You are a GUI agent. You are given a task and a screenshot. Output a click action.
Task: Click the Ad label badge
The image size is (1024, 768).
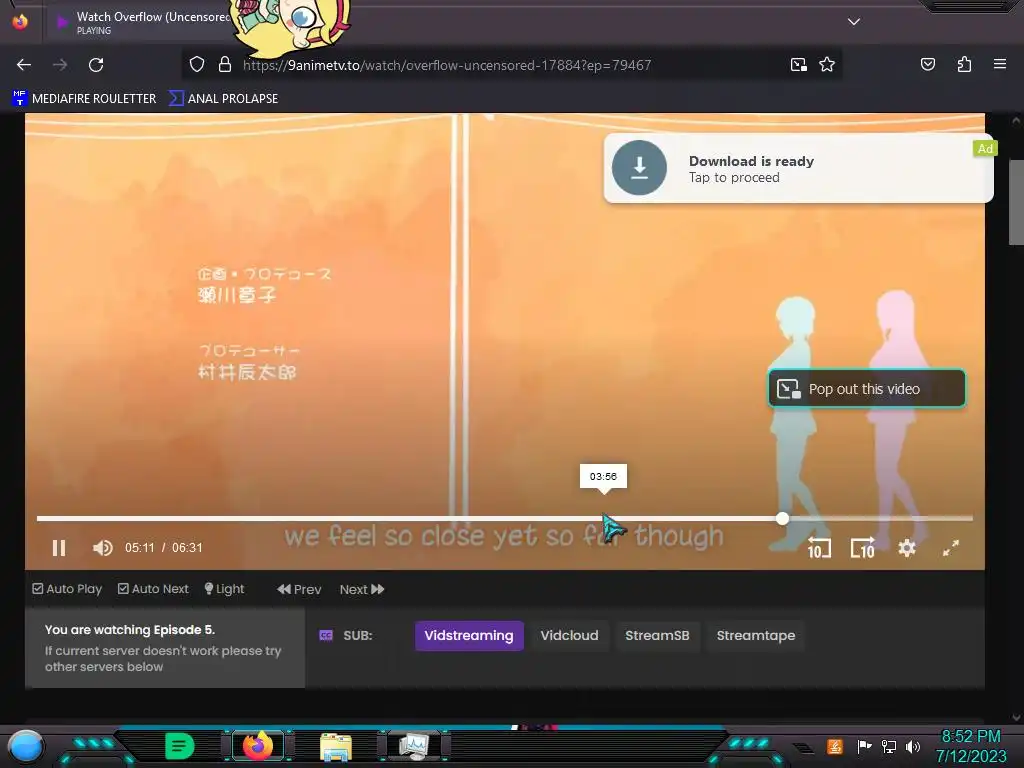pyautogui.click(x=985, y=149)
